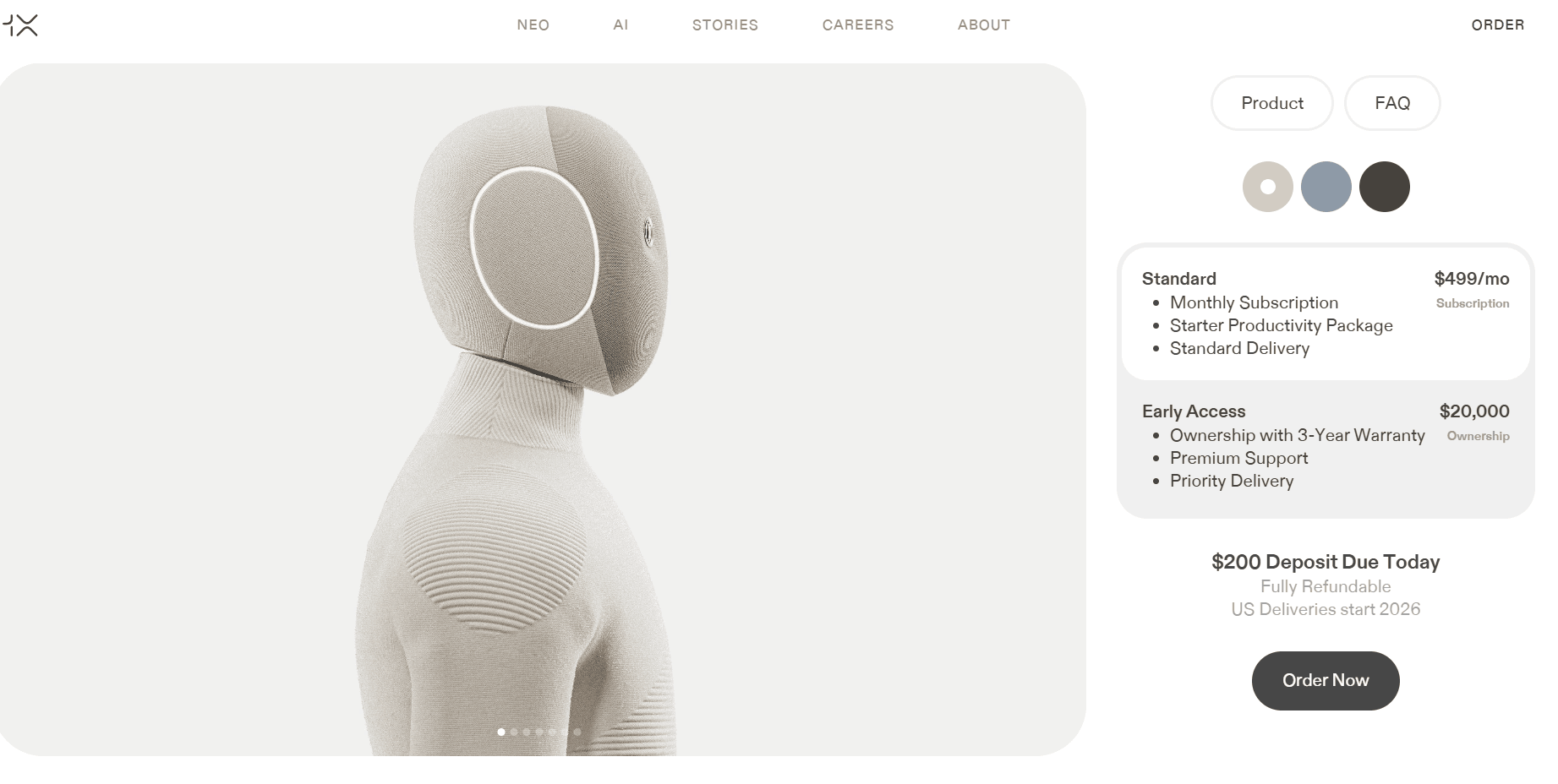Image resolution: width=1558 pixels, height=784 pixels.
Task: Select the $499/mo price option
Action: [x=1472, y=279]
